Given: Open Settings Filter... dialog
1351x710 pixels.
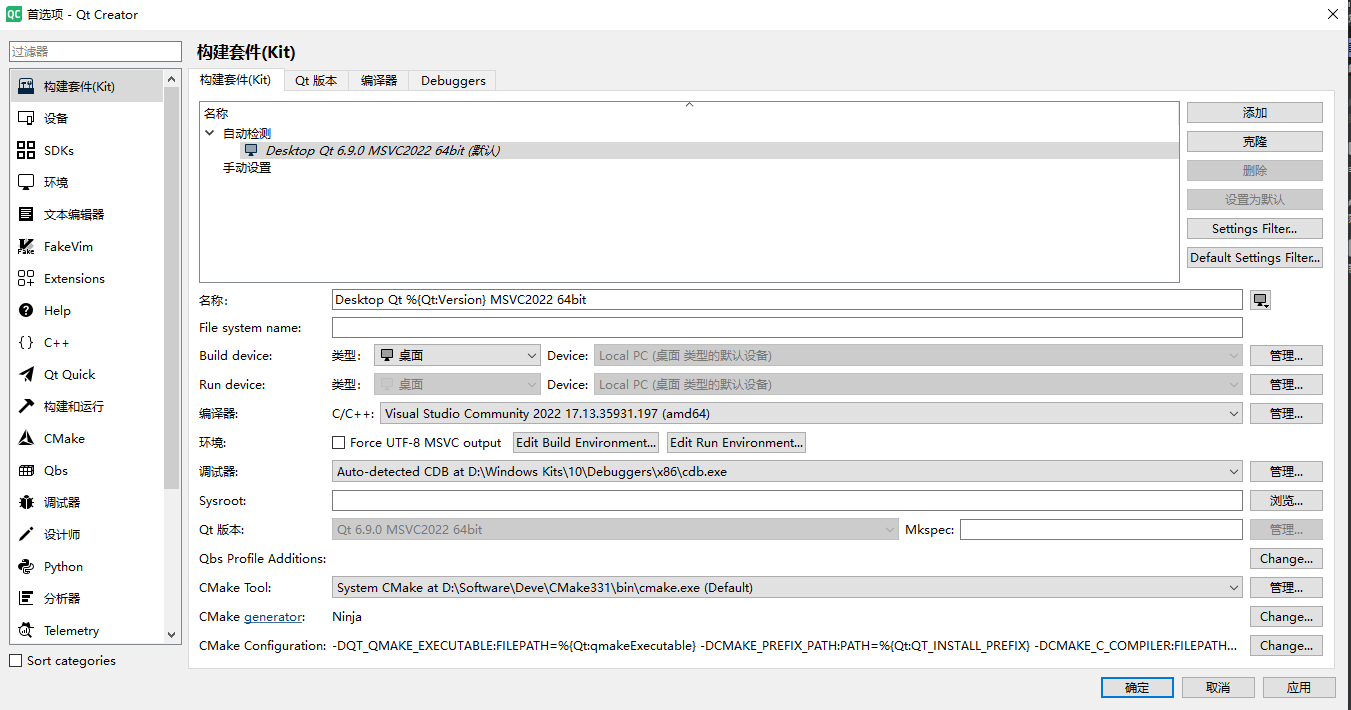Looking at the screenshot, I should (1255, 229).
